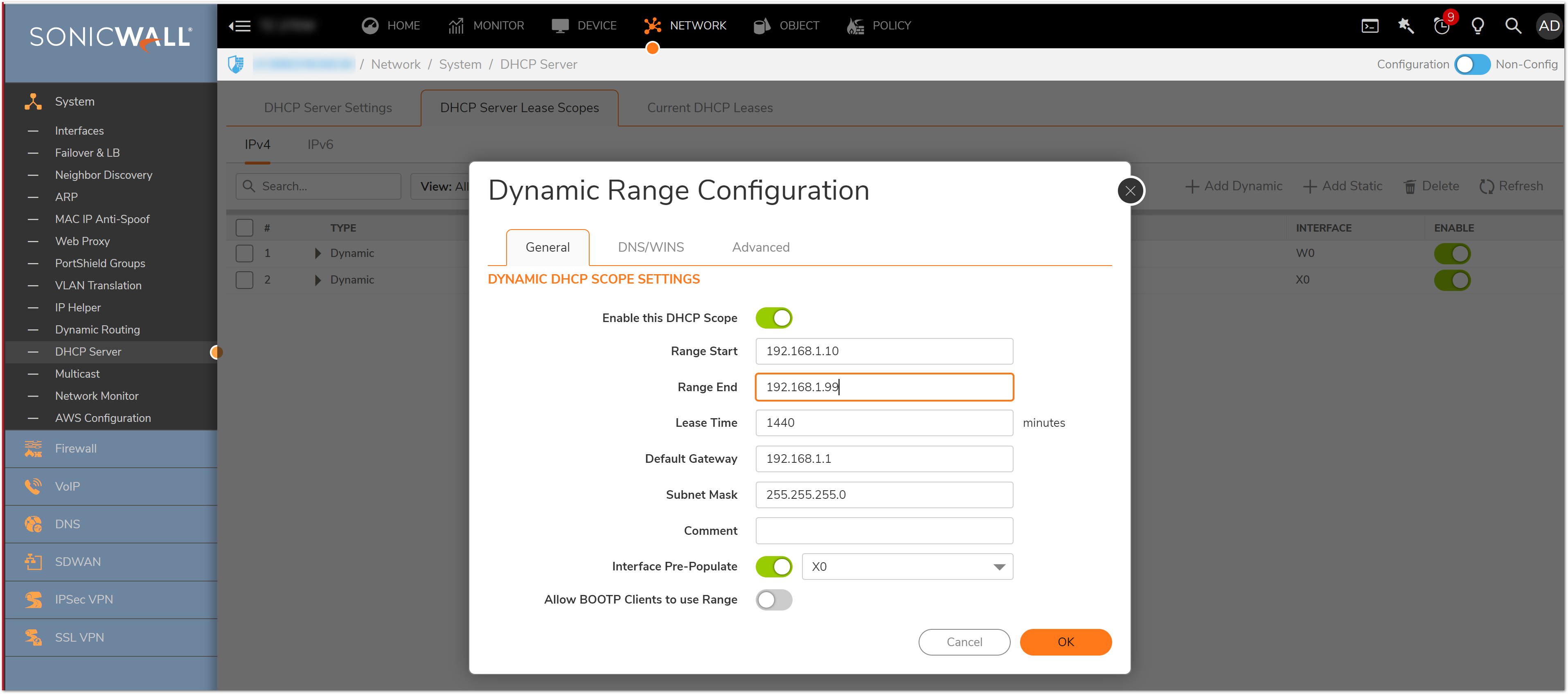Check the row 2 checkbox
Viewport: 1568px width, 694px height.
244,280
